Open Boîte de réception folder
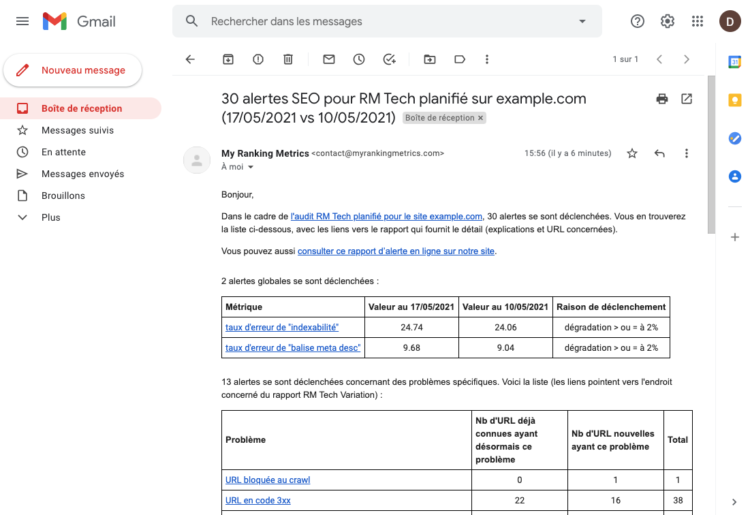 [x=80, y=109]
